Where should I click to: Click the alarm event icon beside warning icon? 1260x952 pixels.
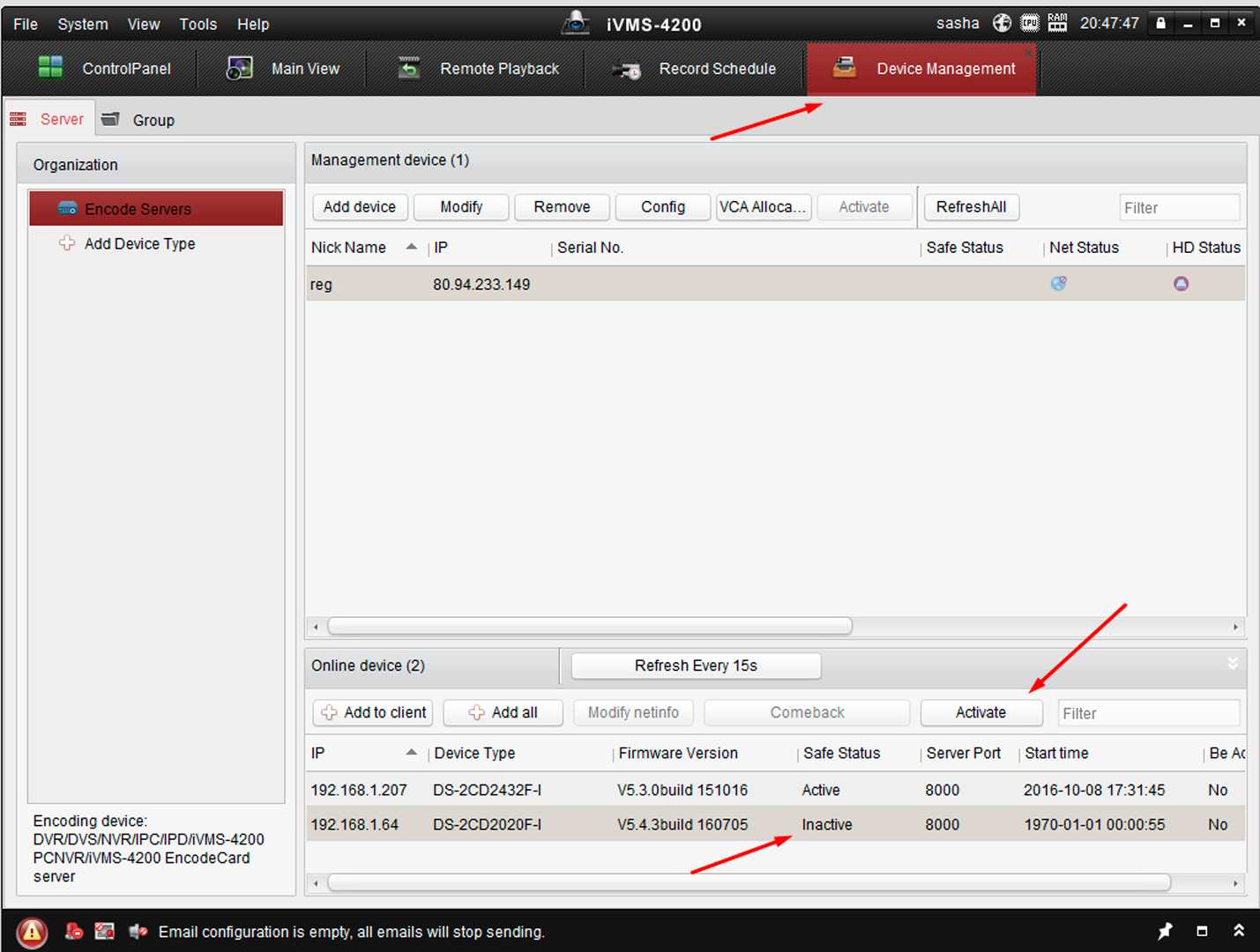[74, 931]
